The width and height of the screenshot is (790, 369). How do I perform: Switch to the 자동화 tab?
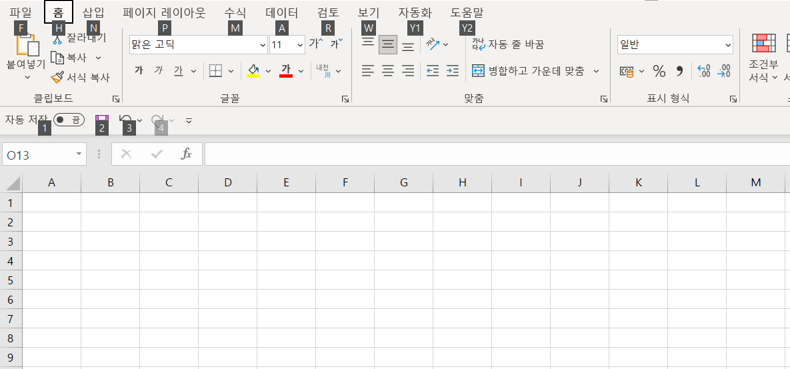click(415, 13)
